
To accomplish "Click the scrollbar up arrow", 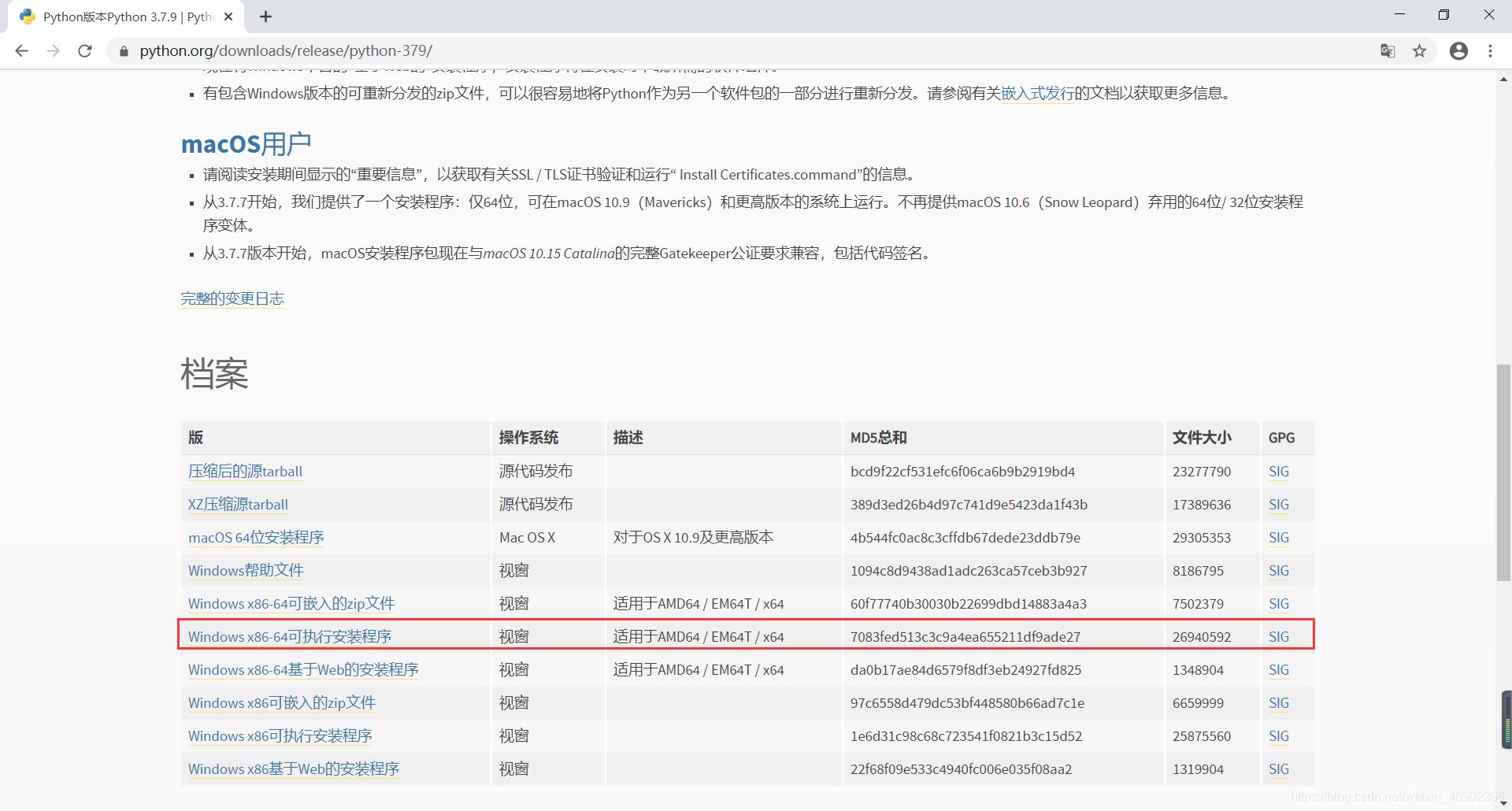I will pos(1503,79).
